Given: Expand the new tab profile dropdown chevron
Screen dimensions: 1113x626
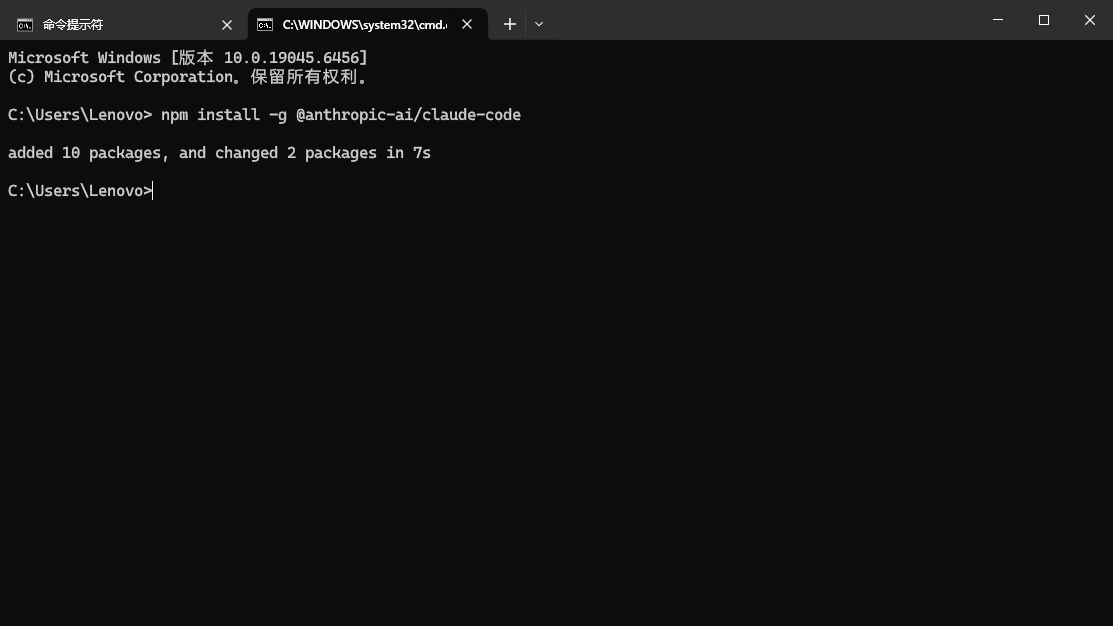Looking at the screenshot, I should [539, 24].
